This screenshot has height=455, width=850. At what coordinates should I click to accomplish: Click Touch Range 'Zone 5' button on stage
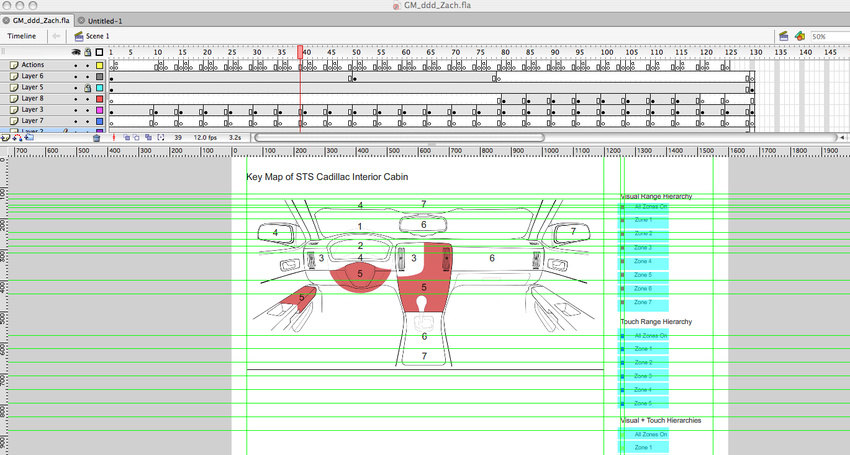click(643, 403)
